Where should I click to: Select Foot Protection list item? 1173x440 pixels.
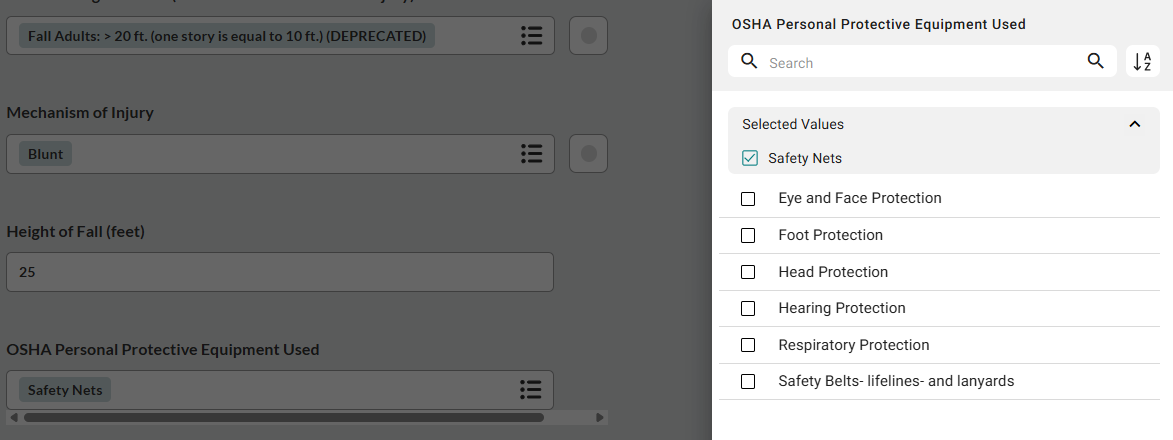830,235
